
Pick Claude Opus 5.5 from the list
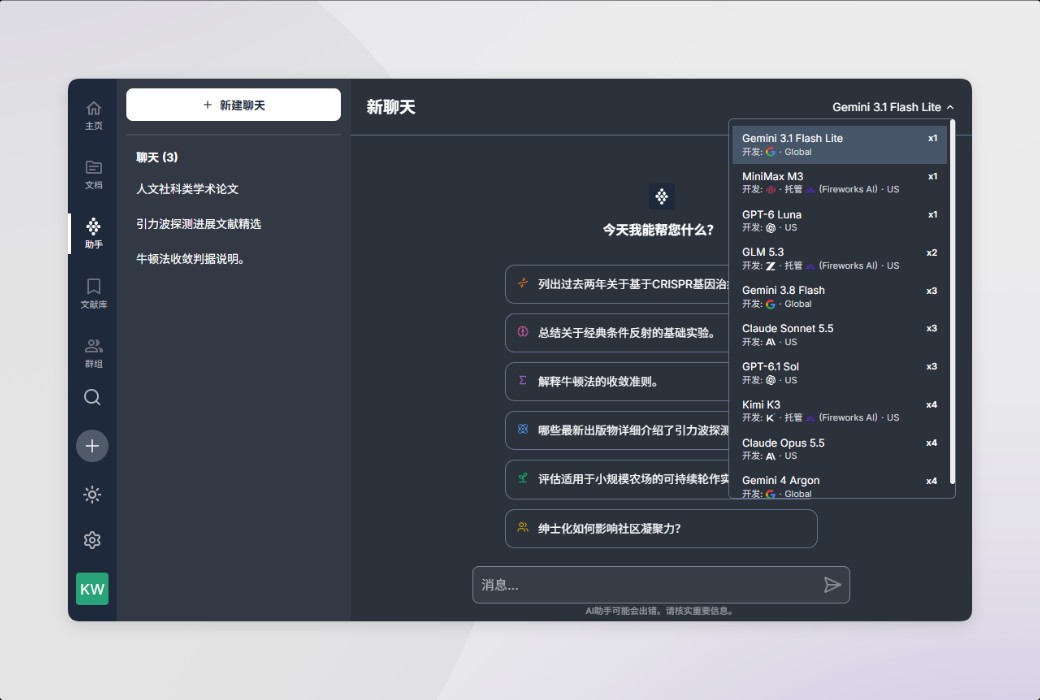839,449
